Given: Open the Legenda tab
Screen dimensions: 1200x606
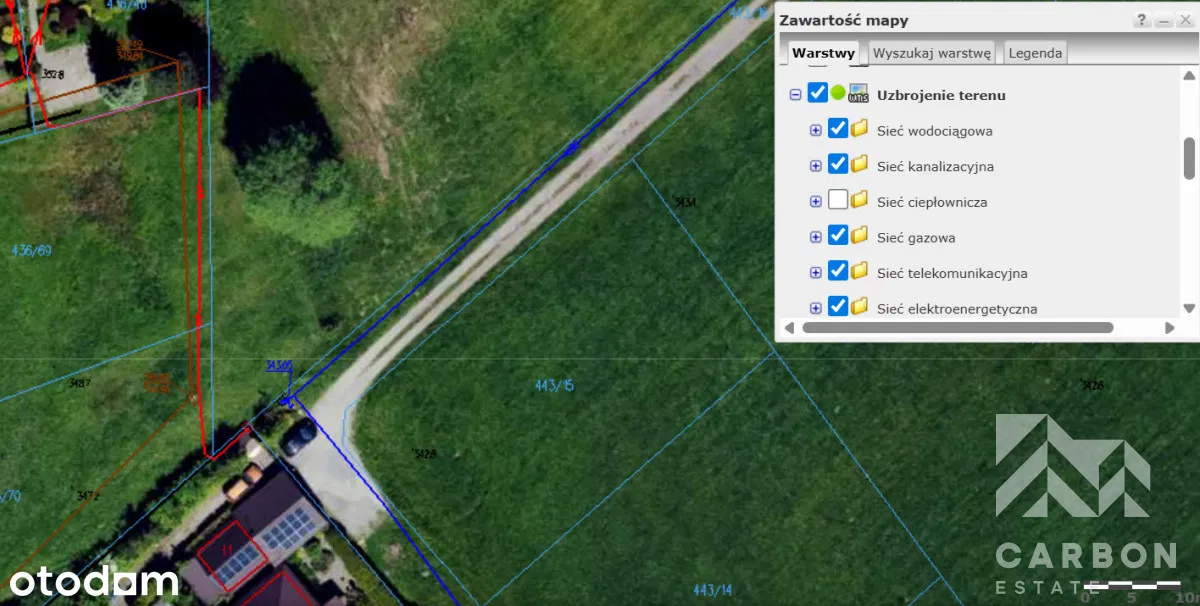Looking at the screenshot, I should [1035, 53].
